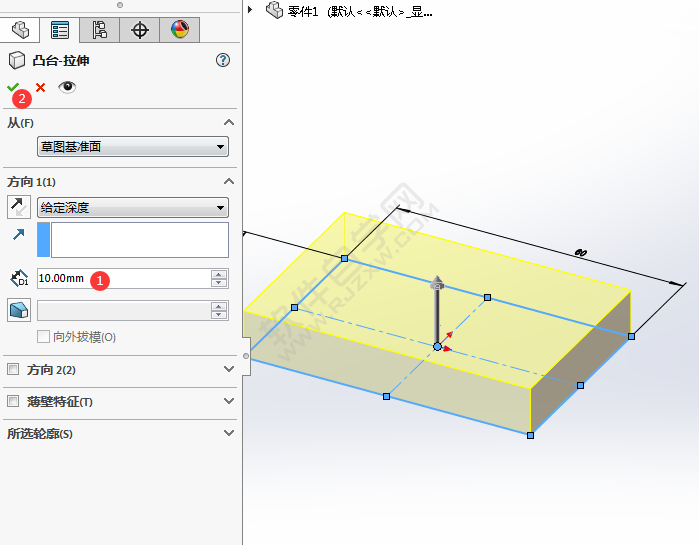Click the D1 depth icon
This screenshot has width=699, height=545.
pyautogui.click(x=19, y=278)
